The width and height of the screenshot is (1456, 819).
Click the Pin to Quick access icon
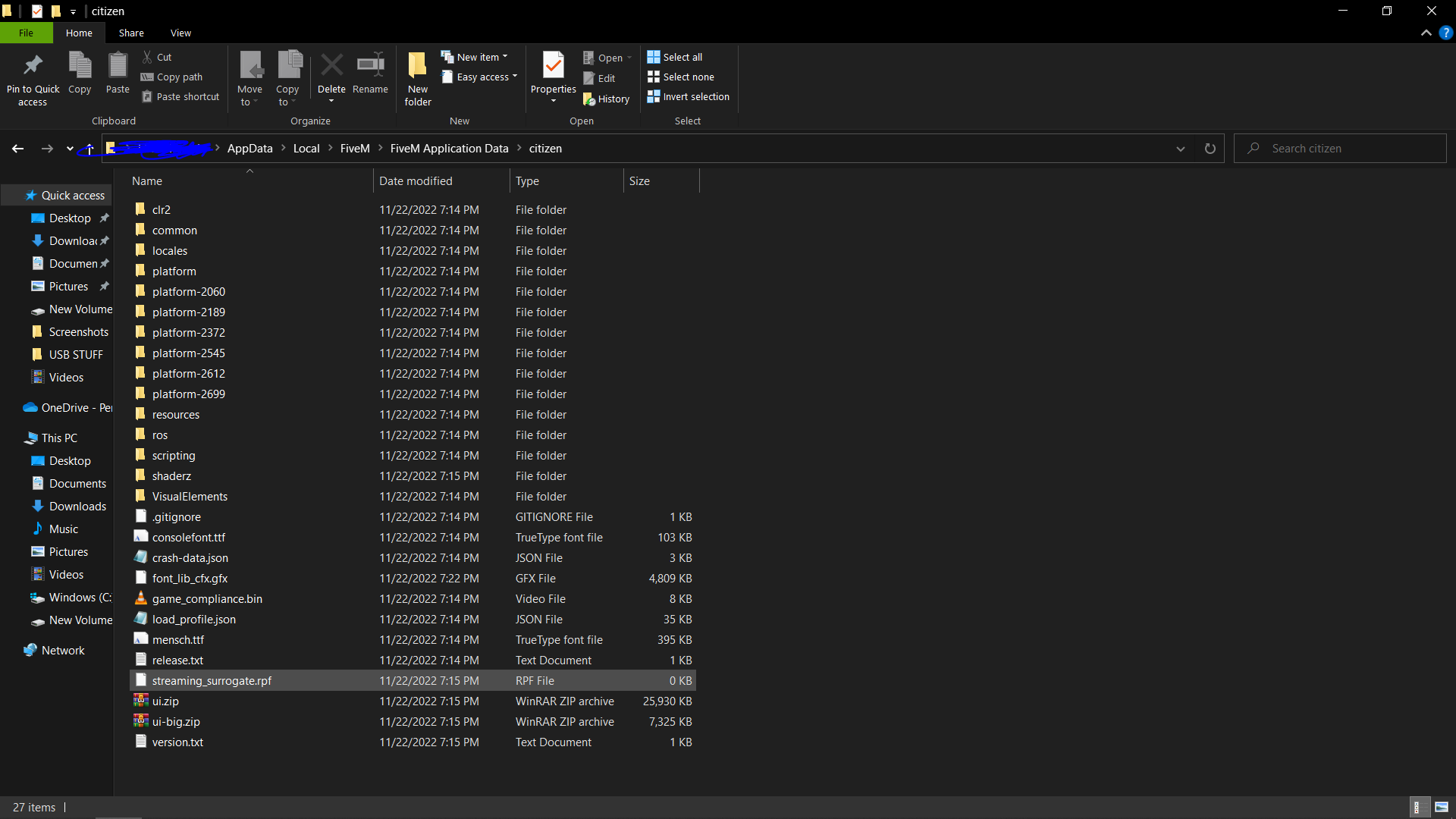(x=33, y=66)
